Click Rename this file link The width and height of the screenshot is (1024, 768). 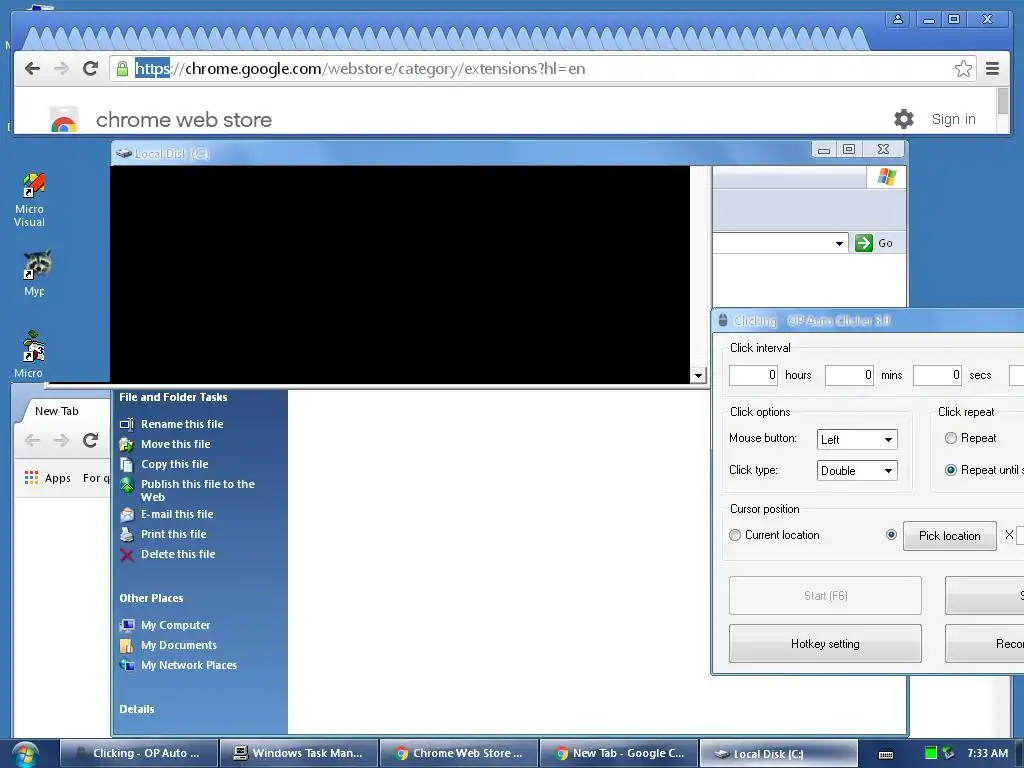[182, 424]
